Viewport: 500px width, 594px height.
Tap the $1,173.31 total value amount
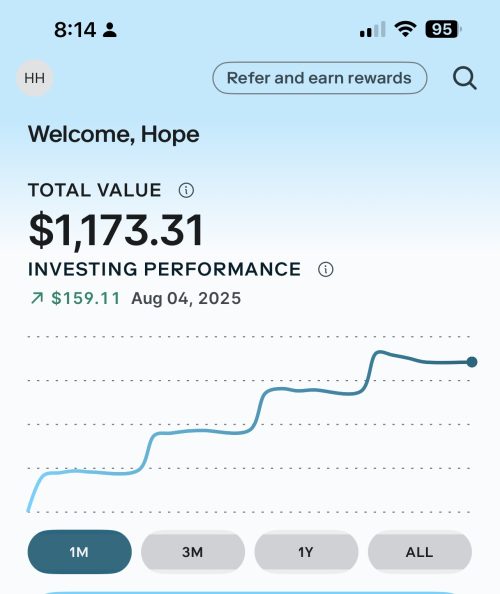pyautogui.click(x=116, y=230)
